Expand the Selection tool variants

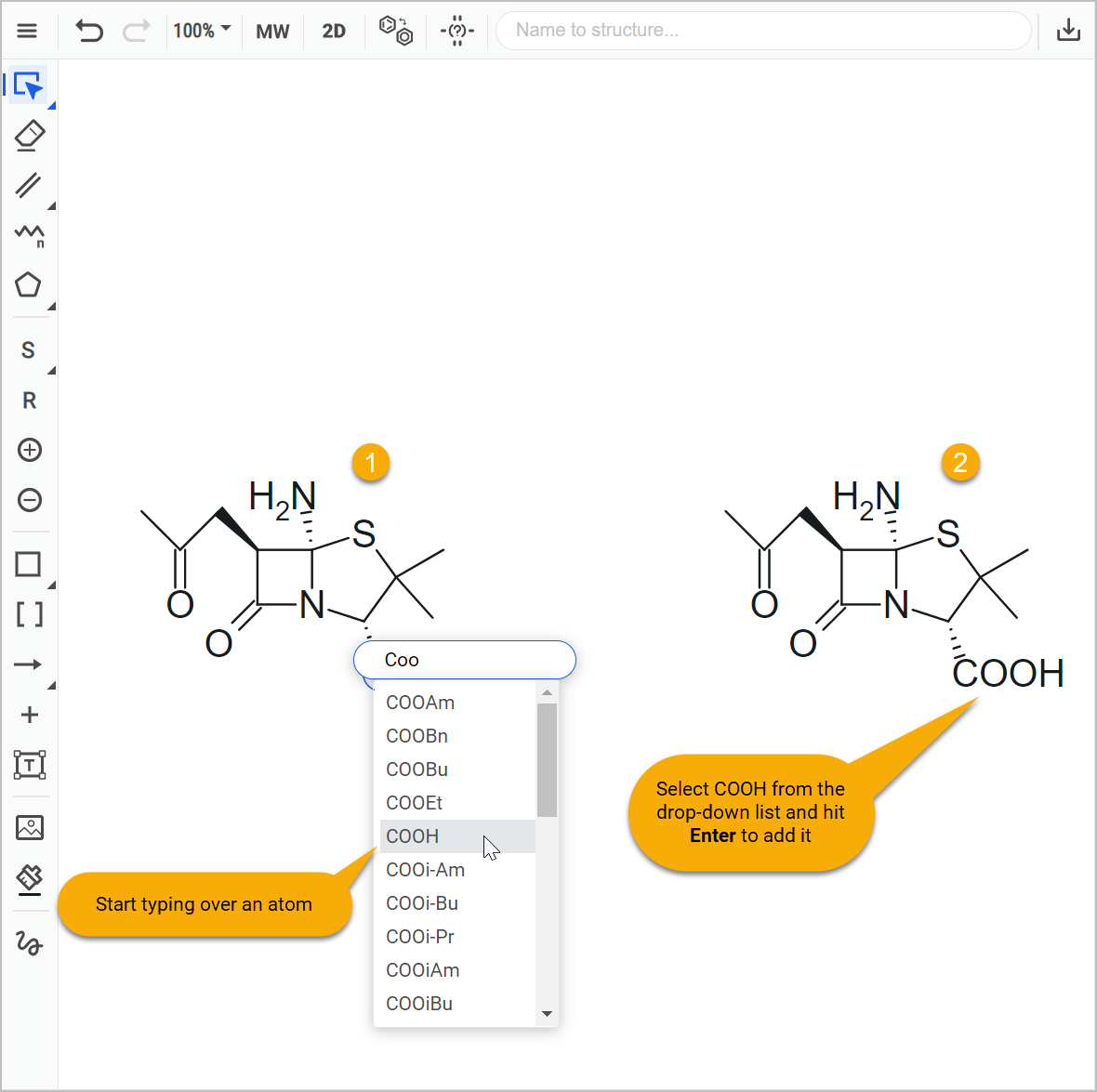51,104
